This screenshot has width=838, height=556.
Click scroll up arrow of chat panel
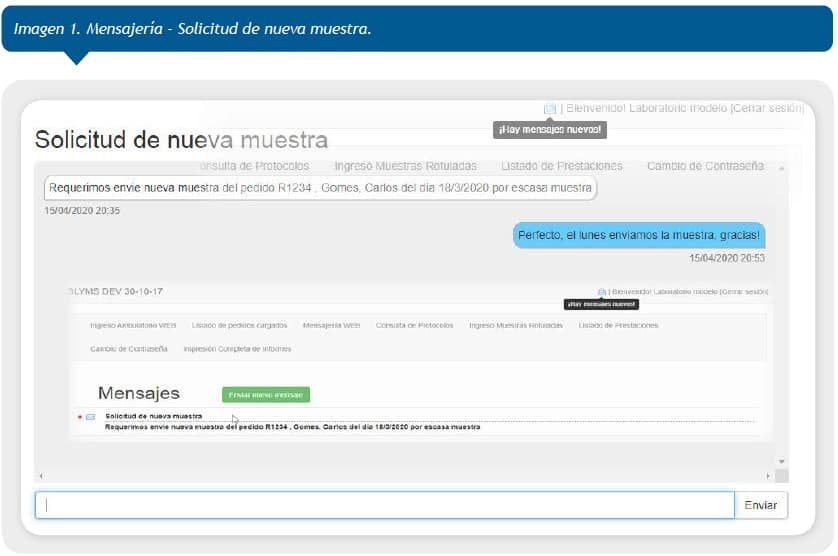(782, 167)
